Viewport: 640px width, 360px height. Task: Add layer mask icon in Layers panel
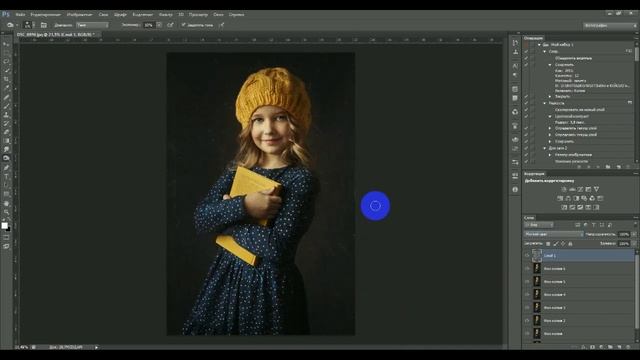pos(592,347)
